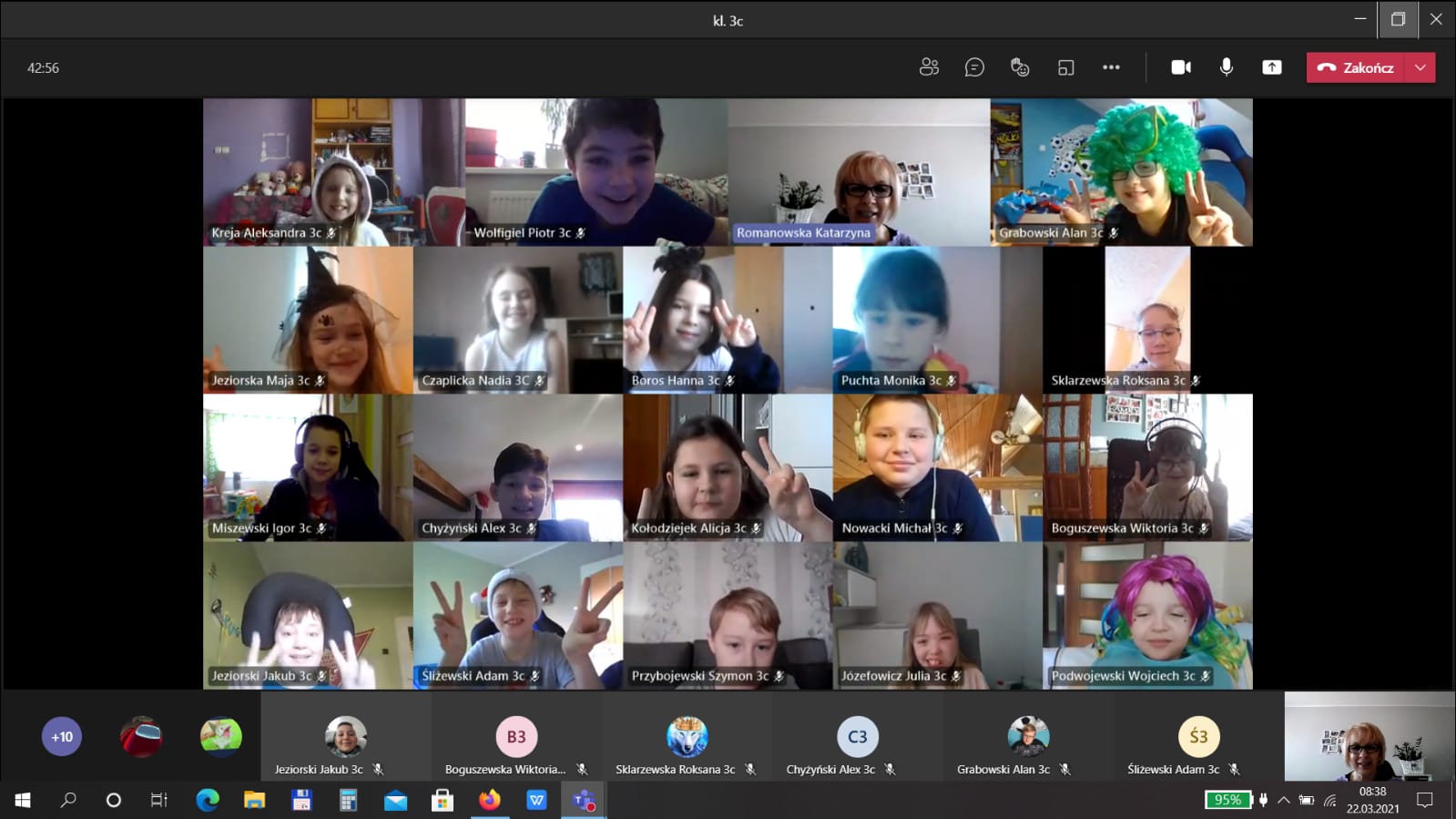
Task: Open Task View on the taskbar
Action: [158, 800]
